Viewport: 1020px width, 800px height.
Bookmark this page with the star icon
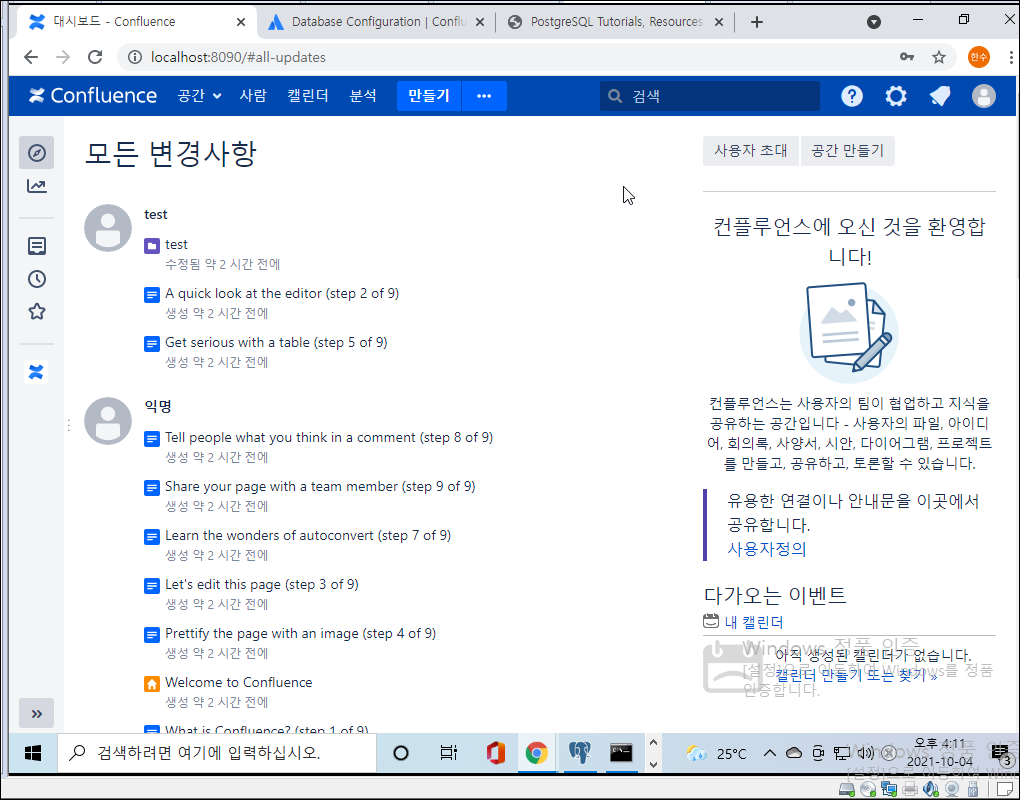coord(939,57)
